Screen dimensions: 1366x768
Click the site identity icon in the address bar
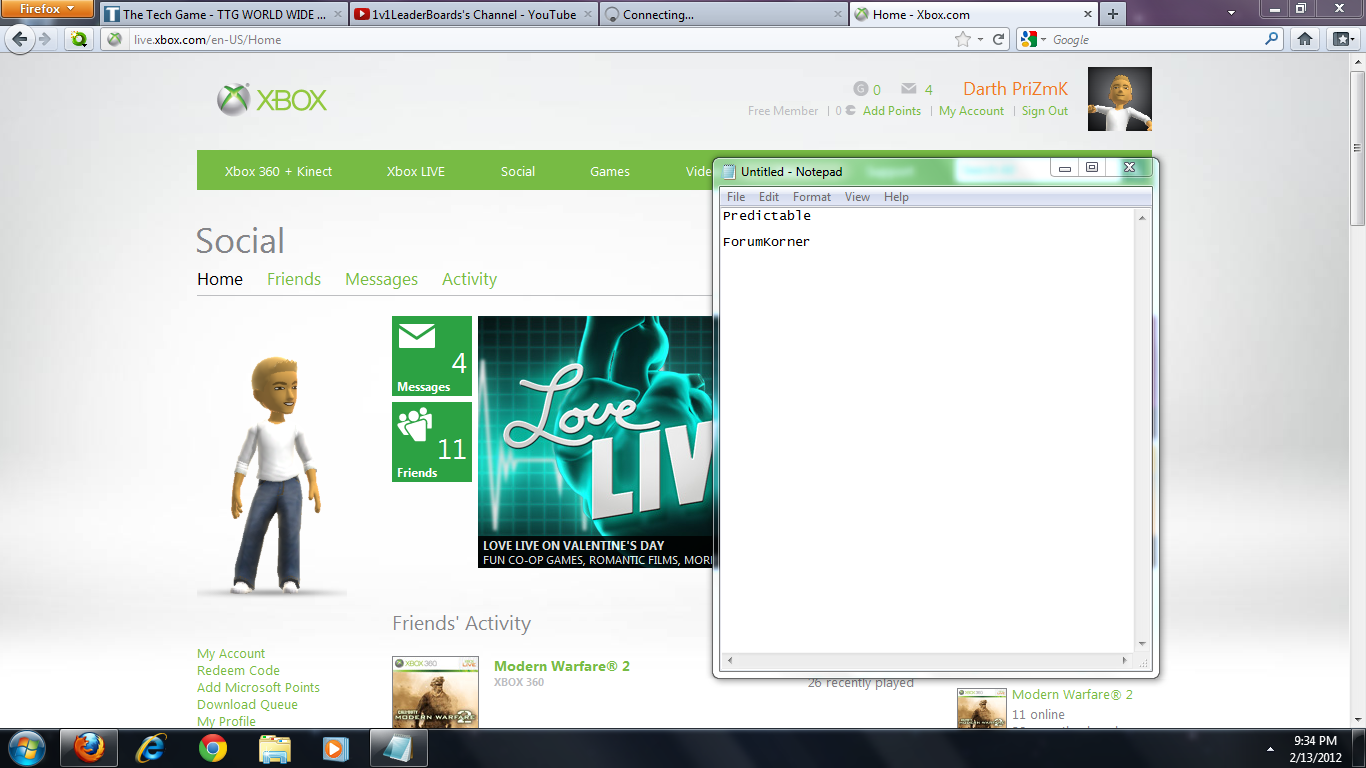pos(115,40)
